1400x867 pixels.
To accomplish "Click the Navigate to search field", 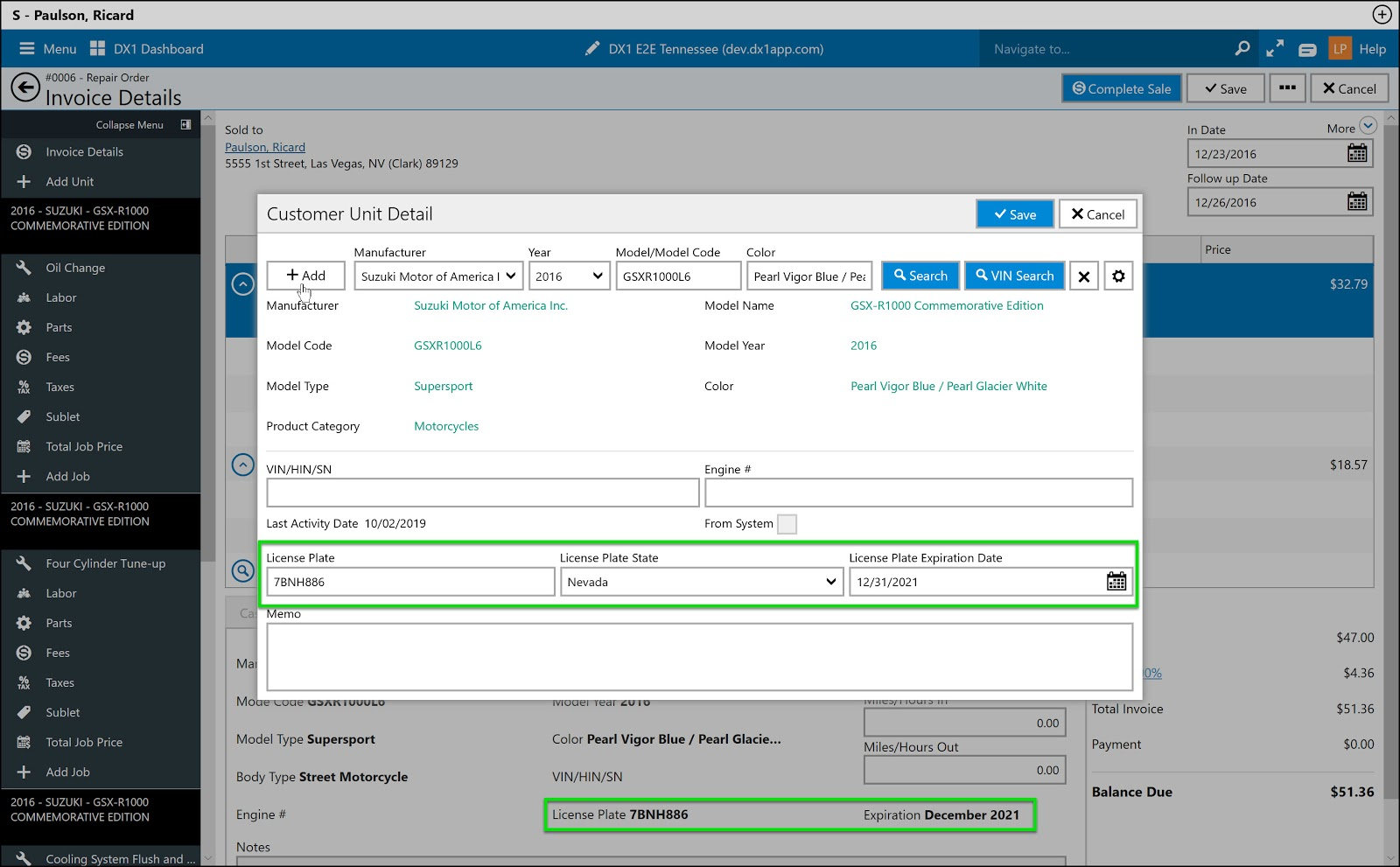I will coord(1107,49).
